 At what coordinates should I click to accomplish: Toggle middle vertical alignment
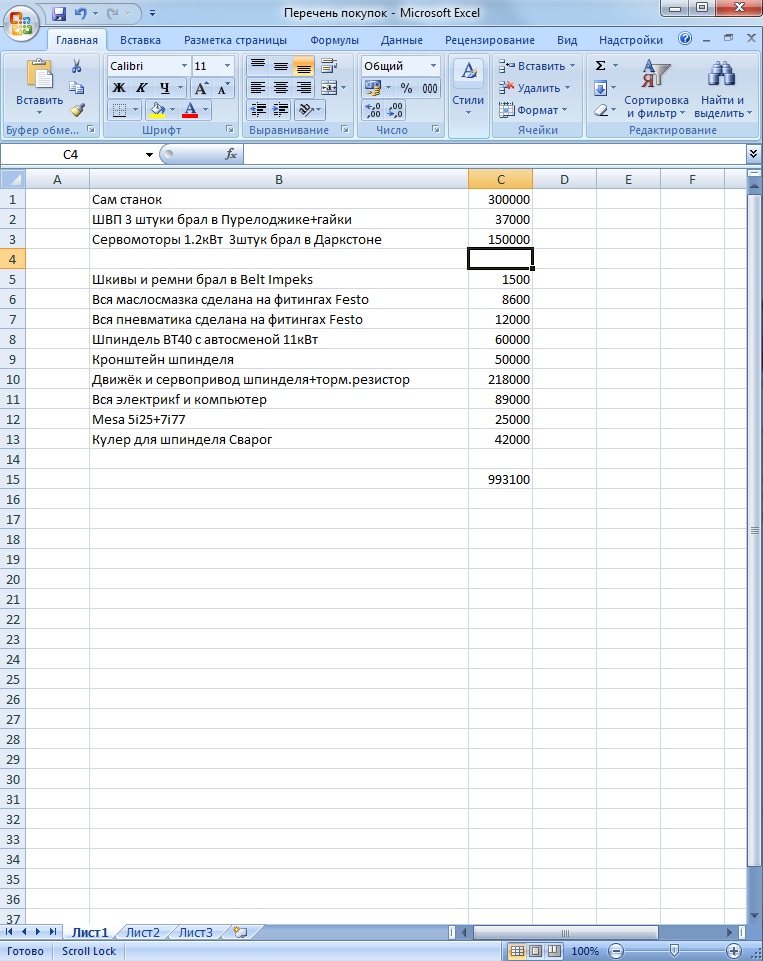tap(281, 66)
